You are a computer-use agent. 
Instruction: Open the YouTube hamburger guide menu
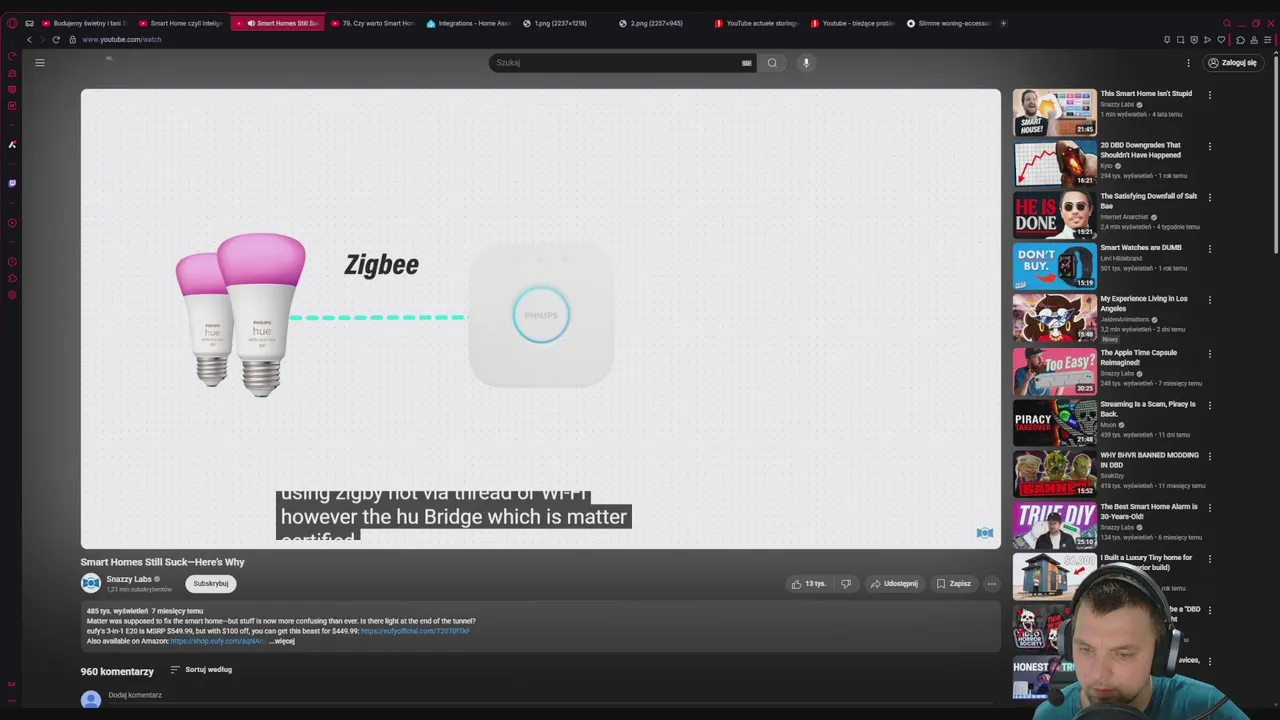tap(40, 63)
